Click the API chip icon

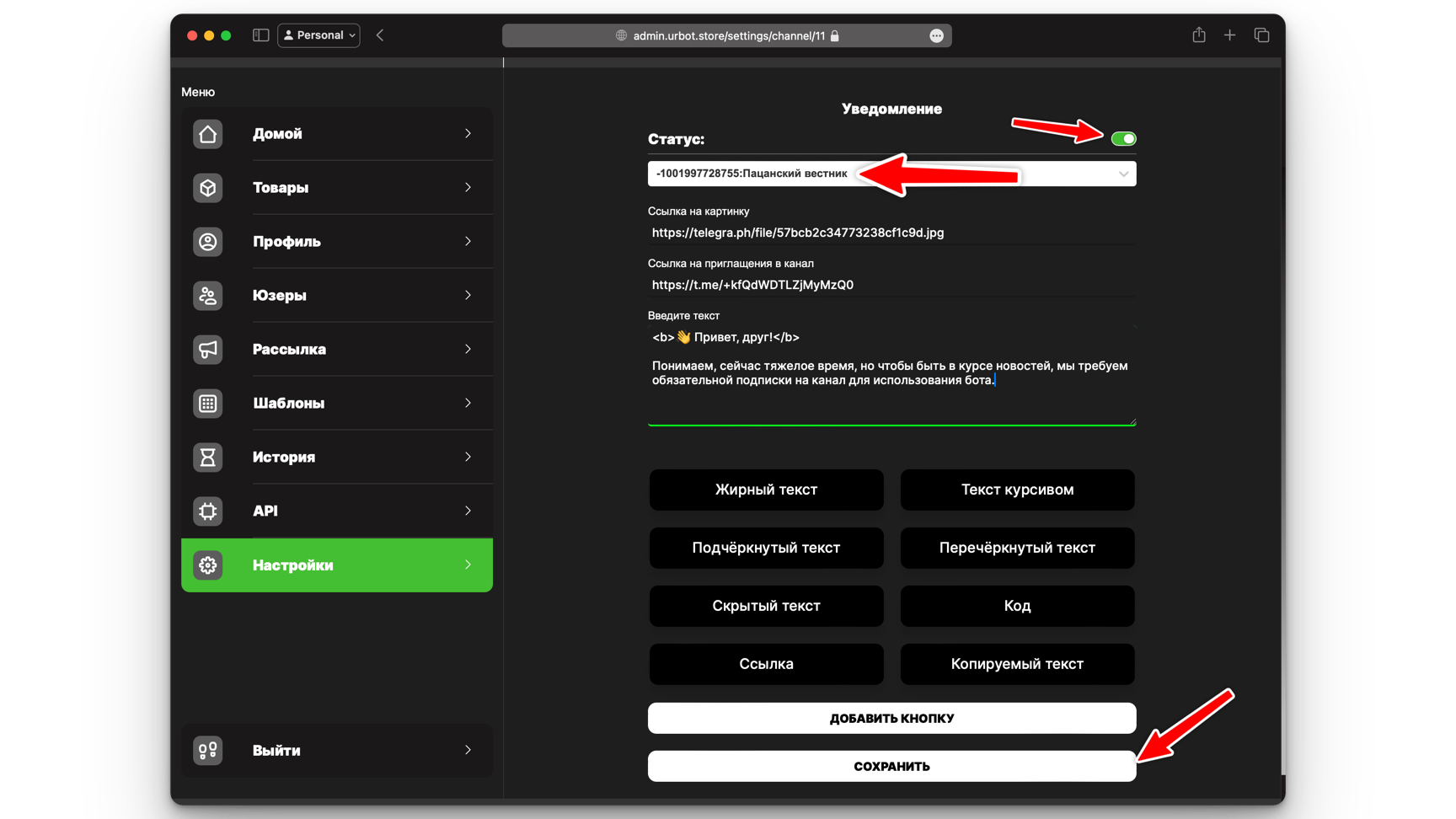coord(207,511)
